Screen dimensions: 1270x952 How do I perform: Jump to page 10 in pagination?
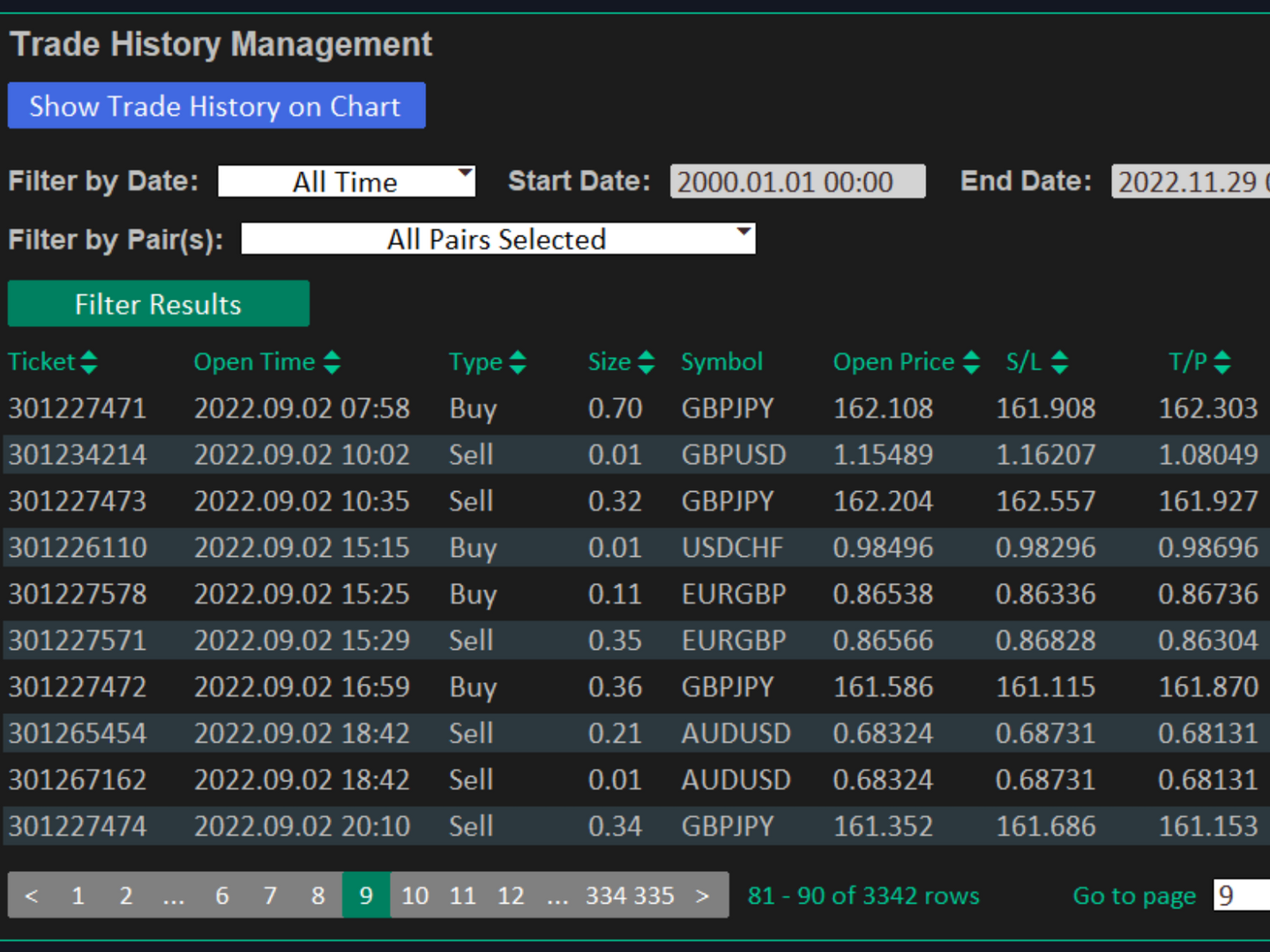coord(415,896)
